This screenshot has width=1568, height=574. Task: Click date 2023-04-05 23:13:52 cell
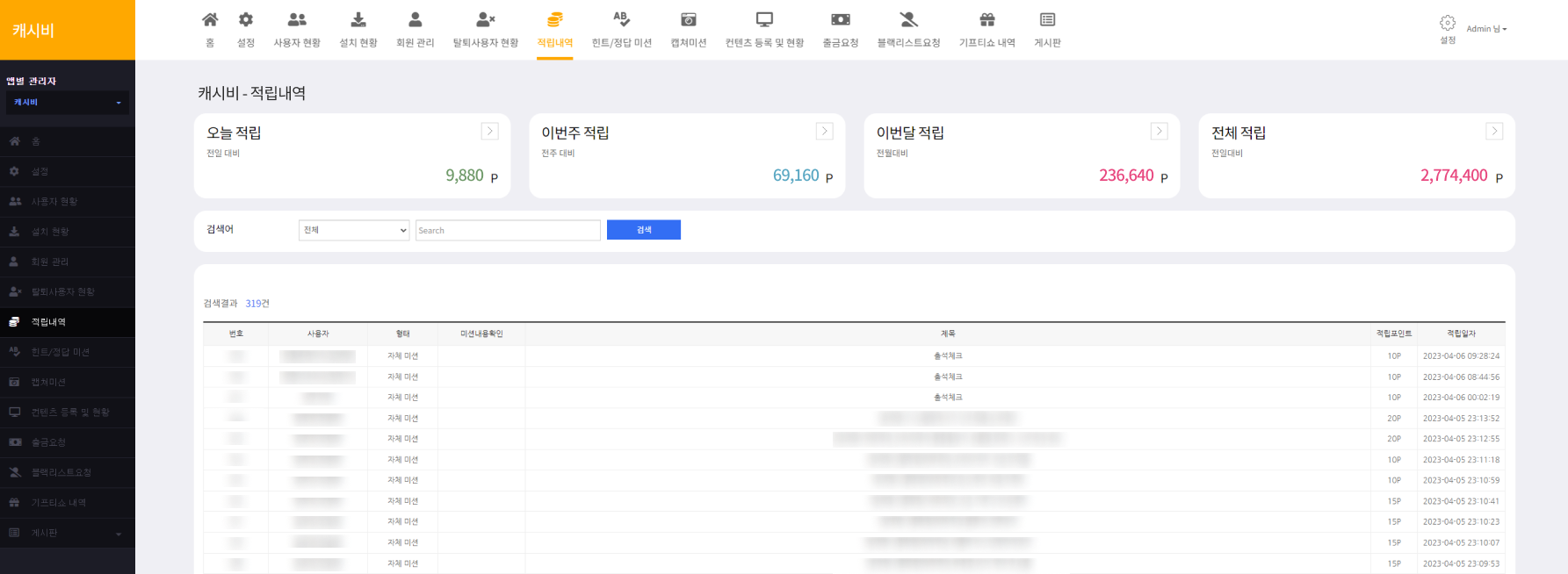(x=1462, y=419)
